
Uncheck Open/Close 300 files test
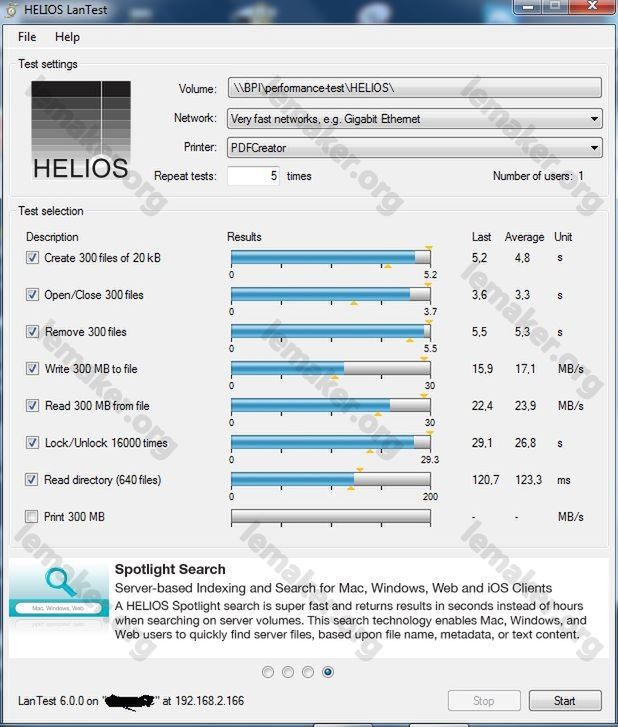click(32, 294)
